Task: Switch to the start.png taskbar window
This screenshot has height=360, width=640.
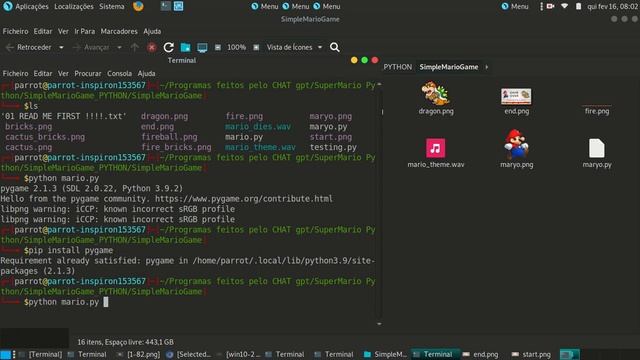Action: tap(531, 354)
